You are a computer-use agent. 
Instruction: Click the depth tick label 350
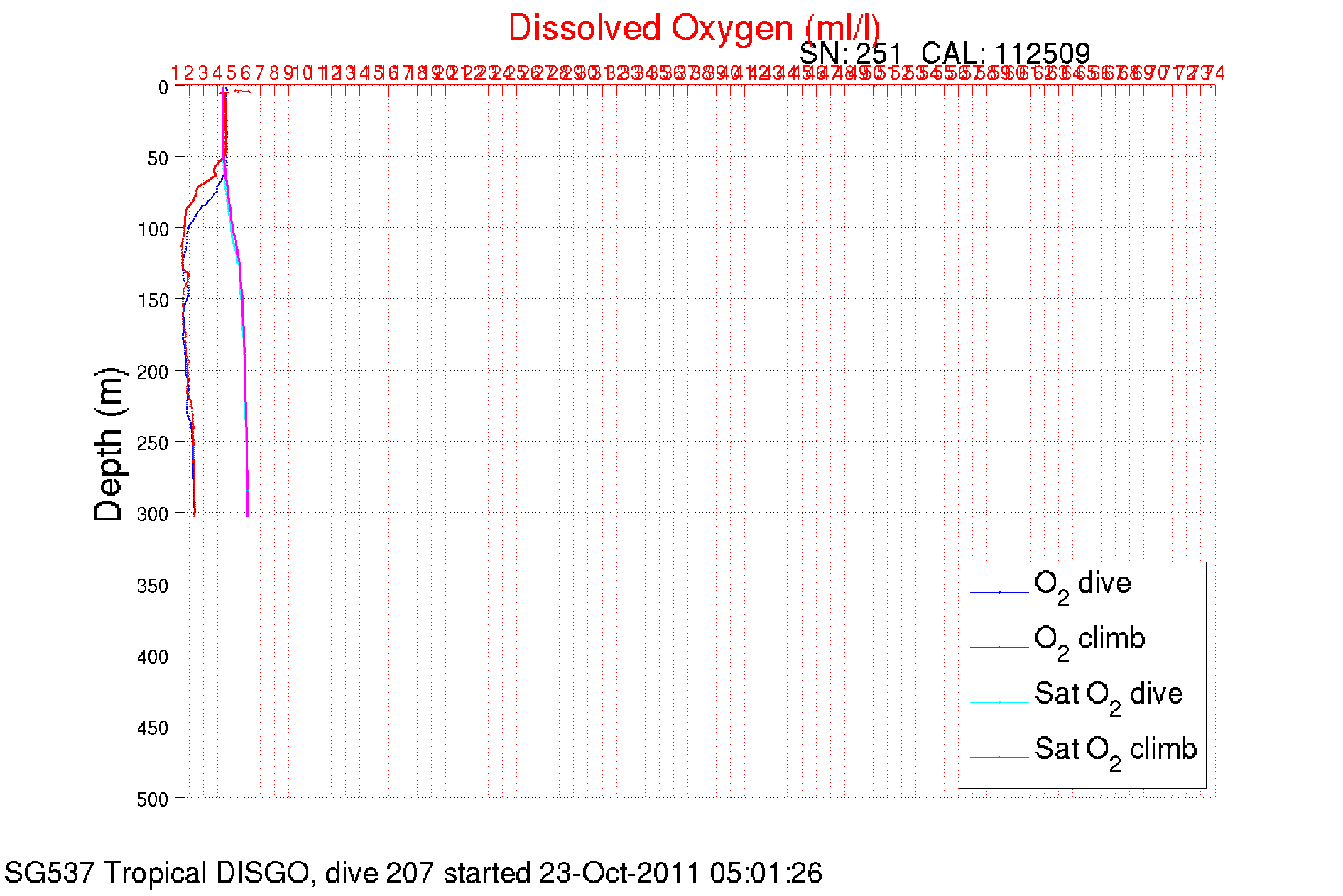(153, 586)
